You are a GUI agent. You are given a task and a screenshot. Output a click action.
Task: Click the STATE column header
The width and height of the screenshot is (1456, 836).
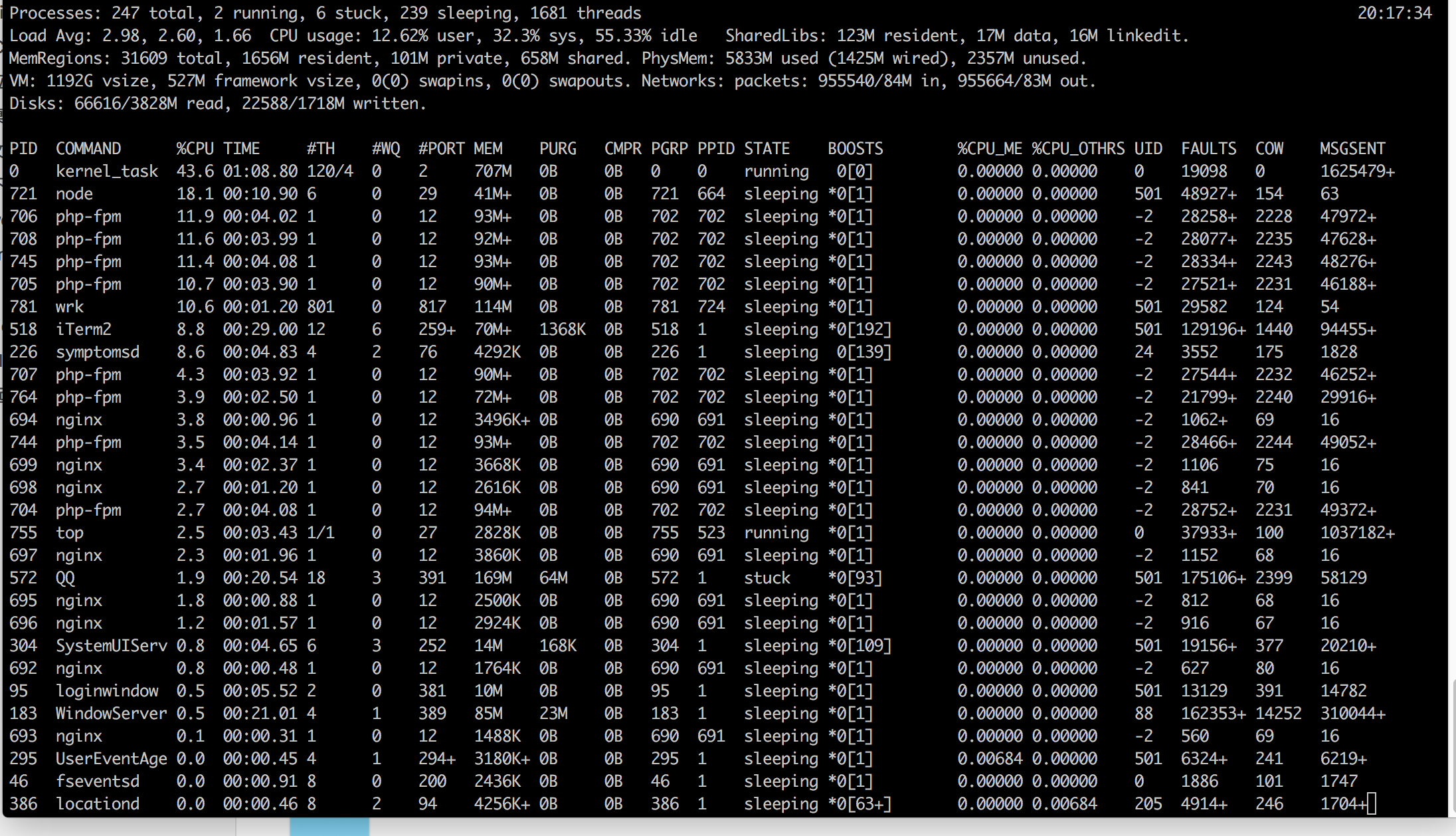pyautogui.click(x=767, y=148)
